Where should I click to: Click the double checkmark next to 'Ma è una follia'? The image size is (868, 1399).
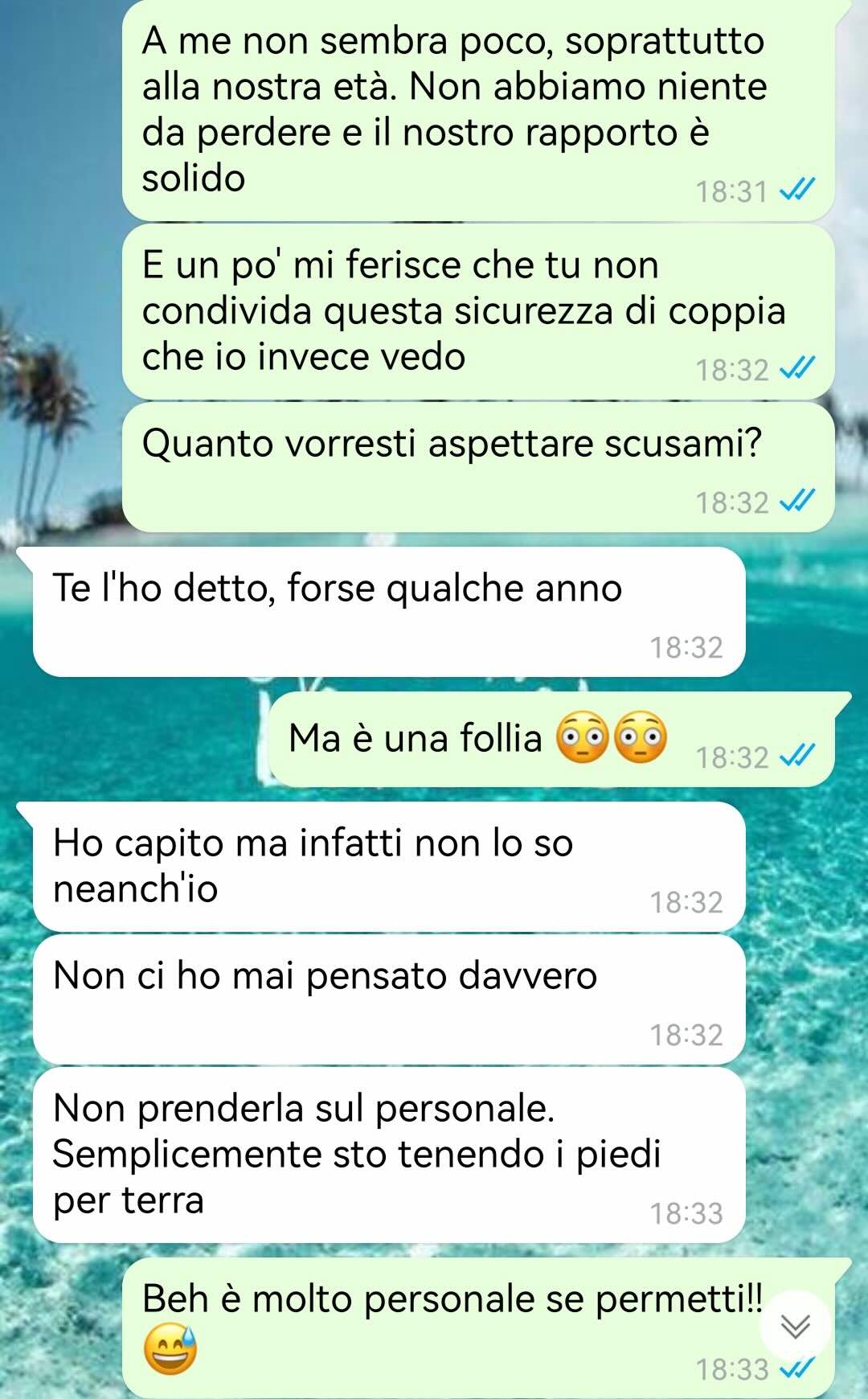tap(798, 757)
